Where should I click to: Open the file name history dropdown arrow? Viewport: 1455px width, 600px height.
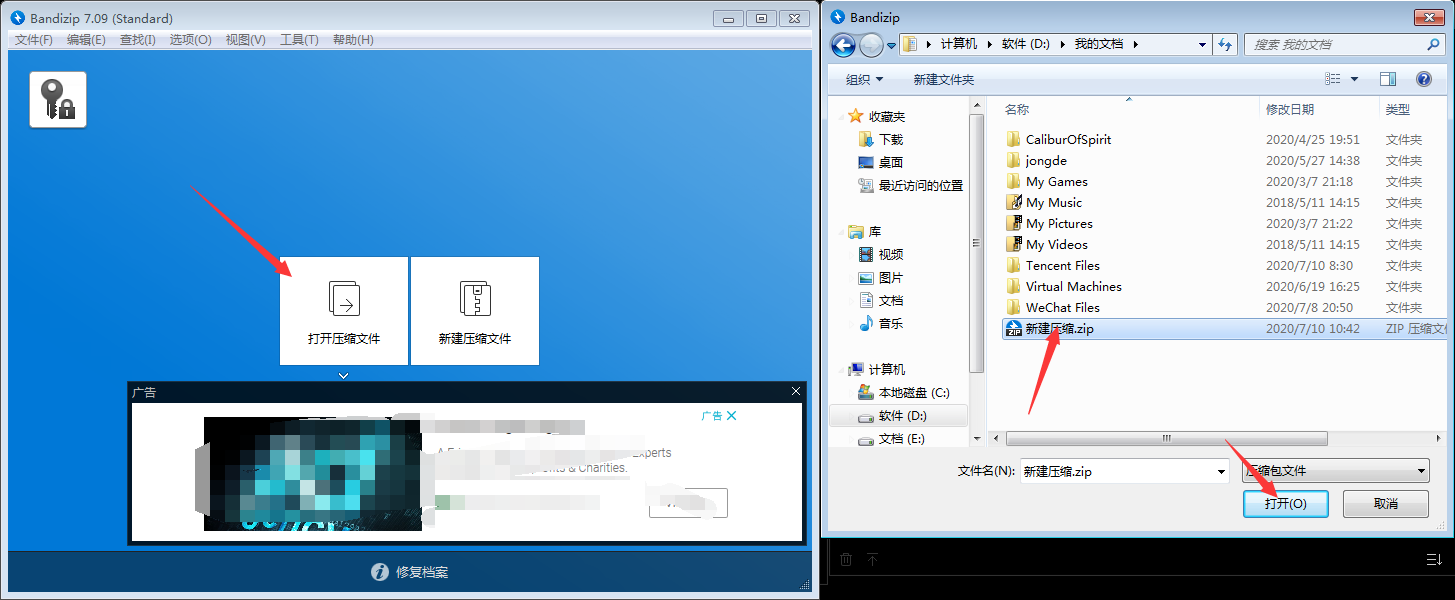[1221, 472]
